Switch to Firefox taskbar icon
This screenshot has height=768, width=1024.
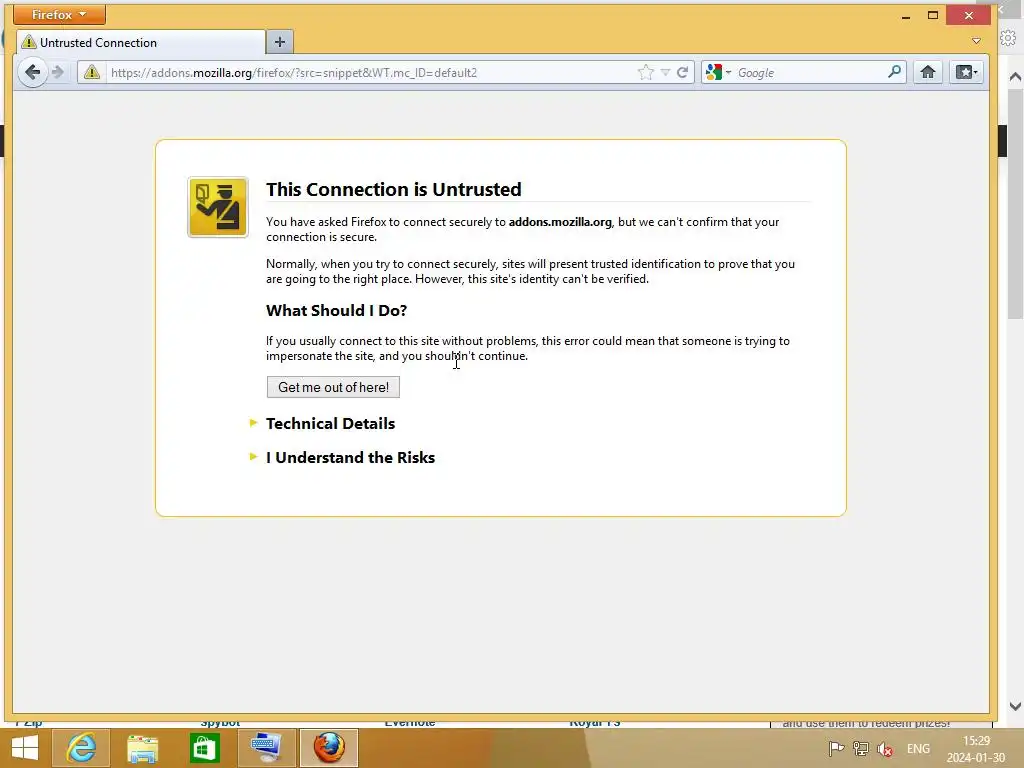[328, 748]
